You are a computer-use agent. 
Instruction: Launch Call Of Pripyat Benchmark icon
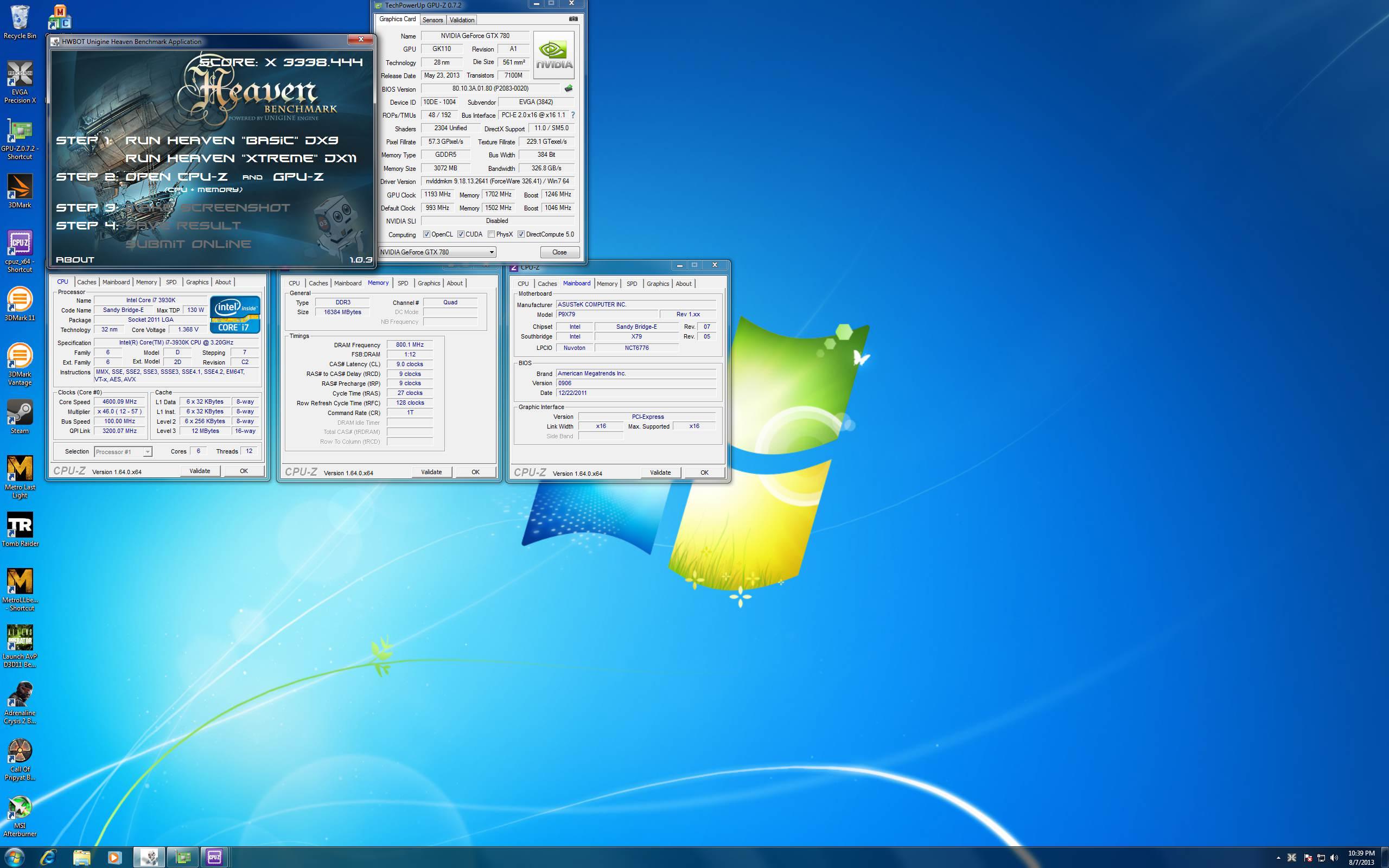20,759
